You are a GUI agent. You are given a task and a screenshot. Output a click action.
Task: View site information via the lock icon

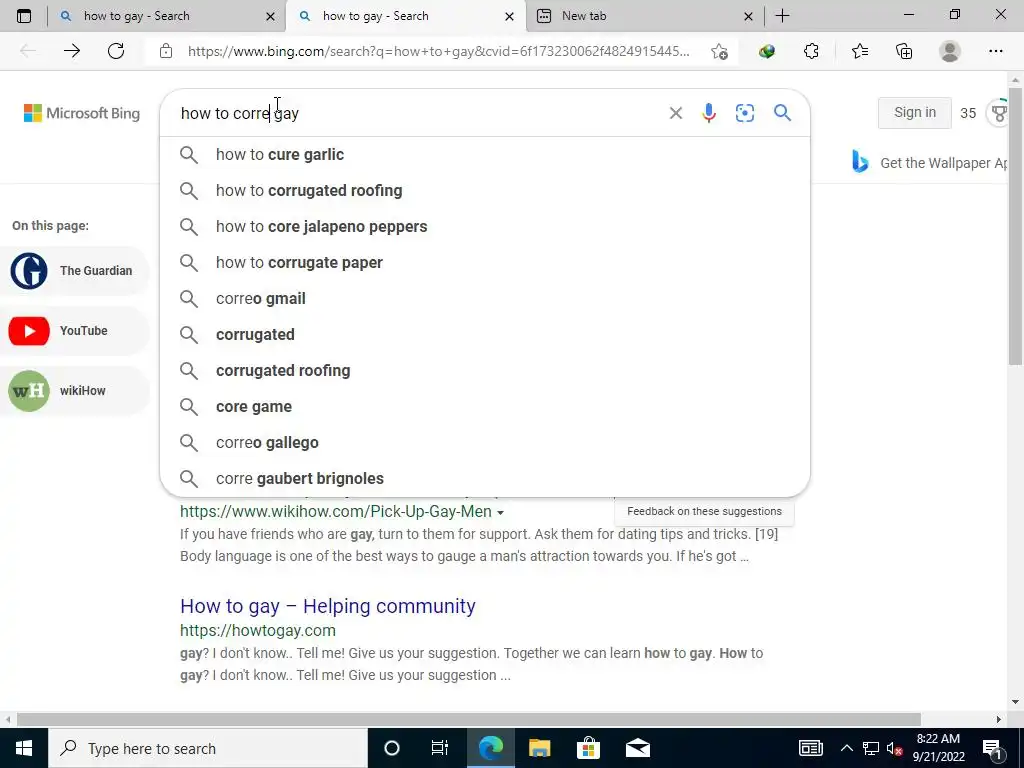coord(166,51)
